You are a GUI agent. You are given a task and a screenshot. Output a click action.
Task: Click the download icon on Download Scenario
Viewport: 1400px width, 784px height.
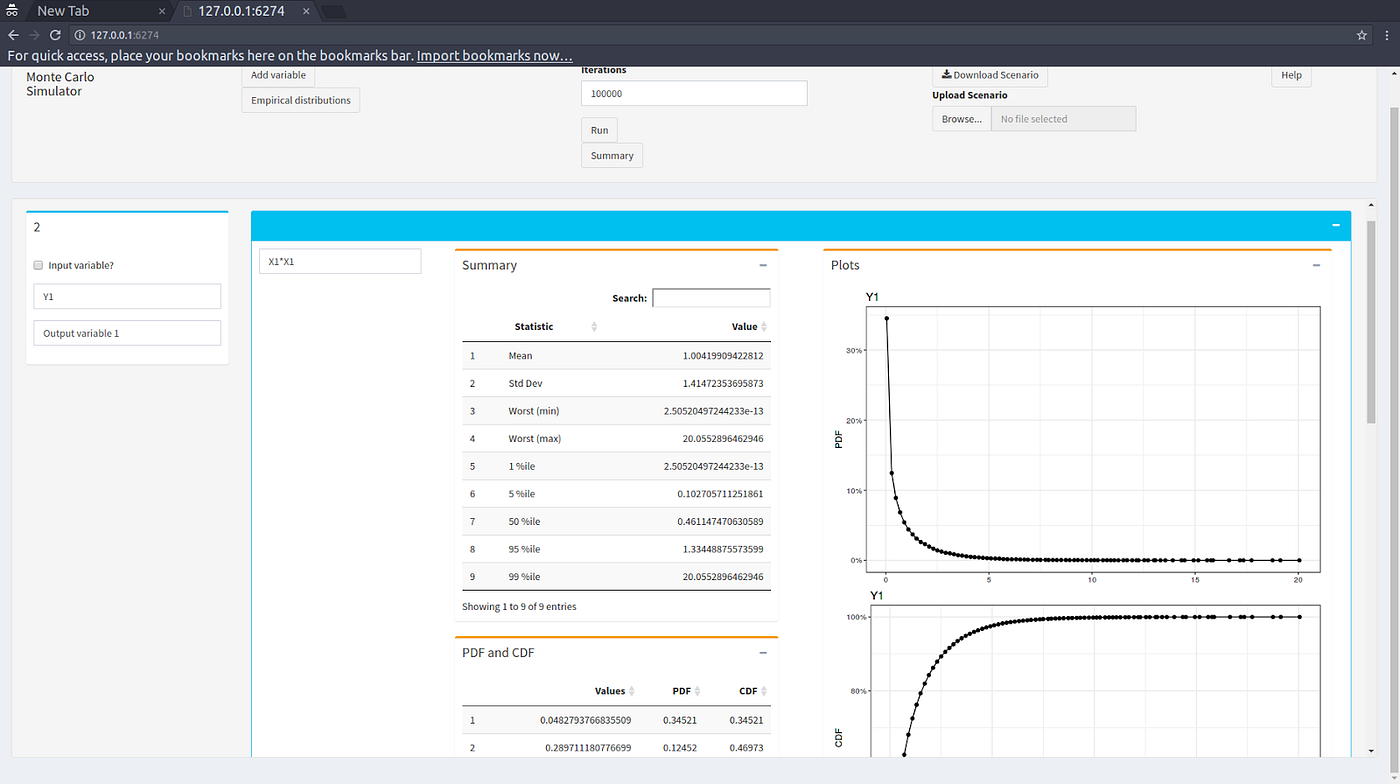coord(946,74)
